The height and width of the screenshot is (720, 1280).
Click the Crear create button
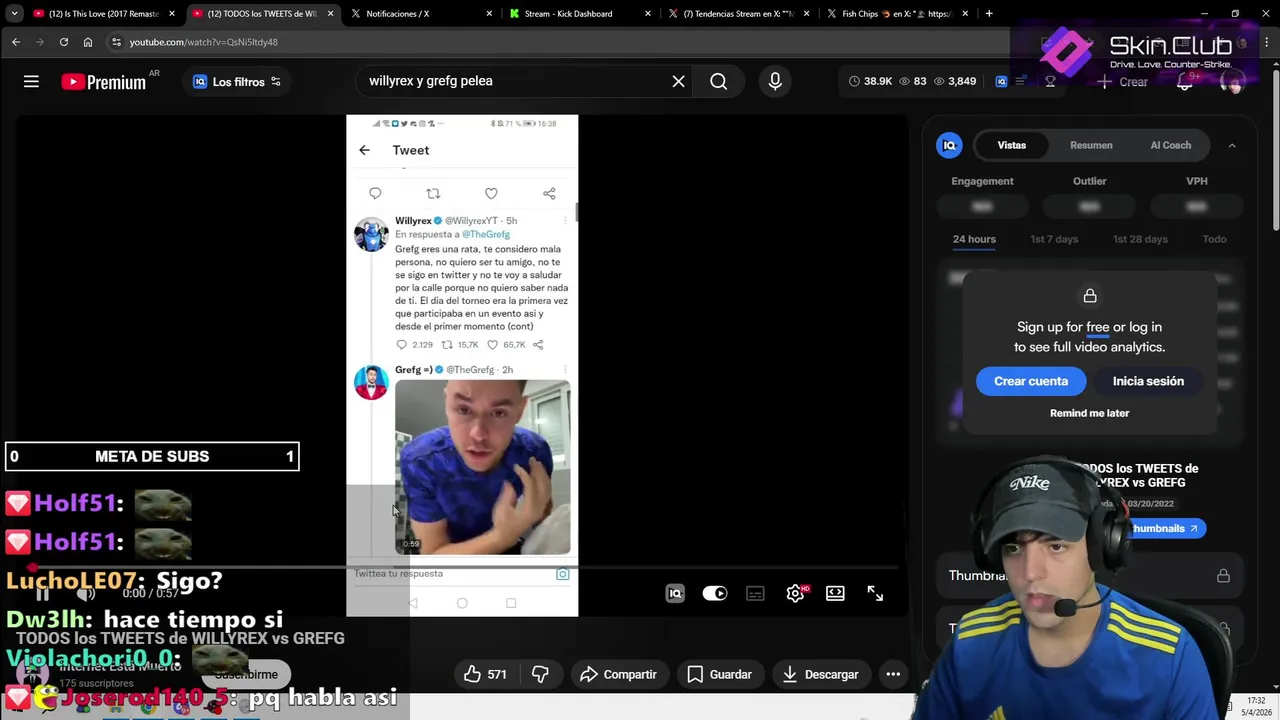pos(1123,82)
